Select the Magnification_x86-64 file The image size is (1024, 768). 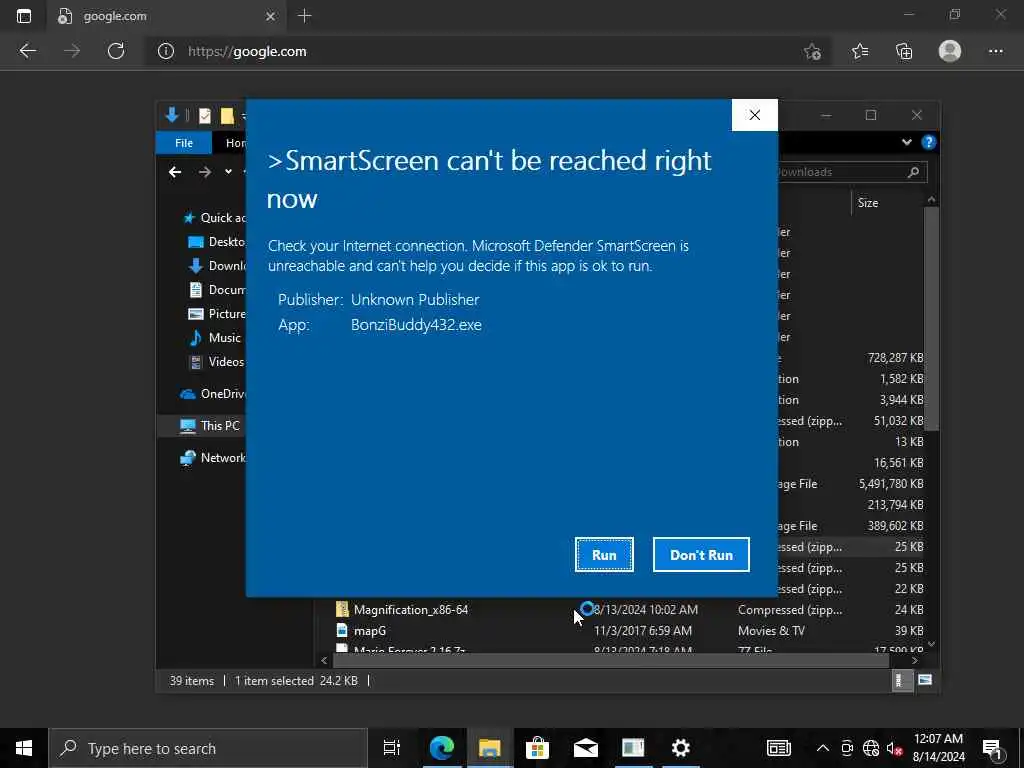point(410,609)
